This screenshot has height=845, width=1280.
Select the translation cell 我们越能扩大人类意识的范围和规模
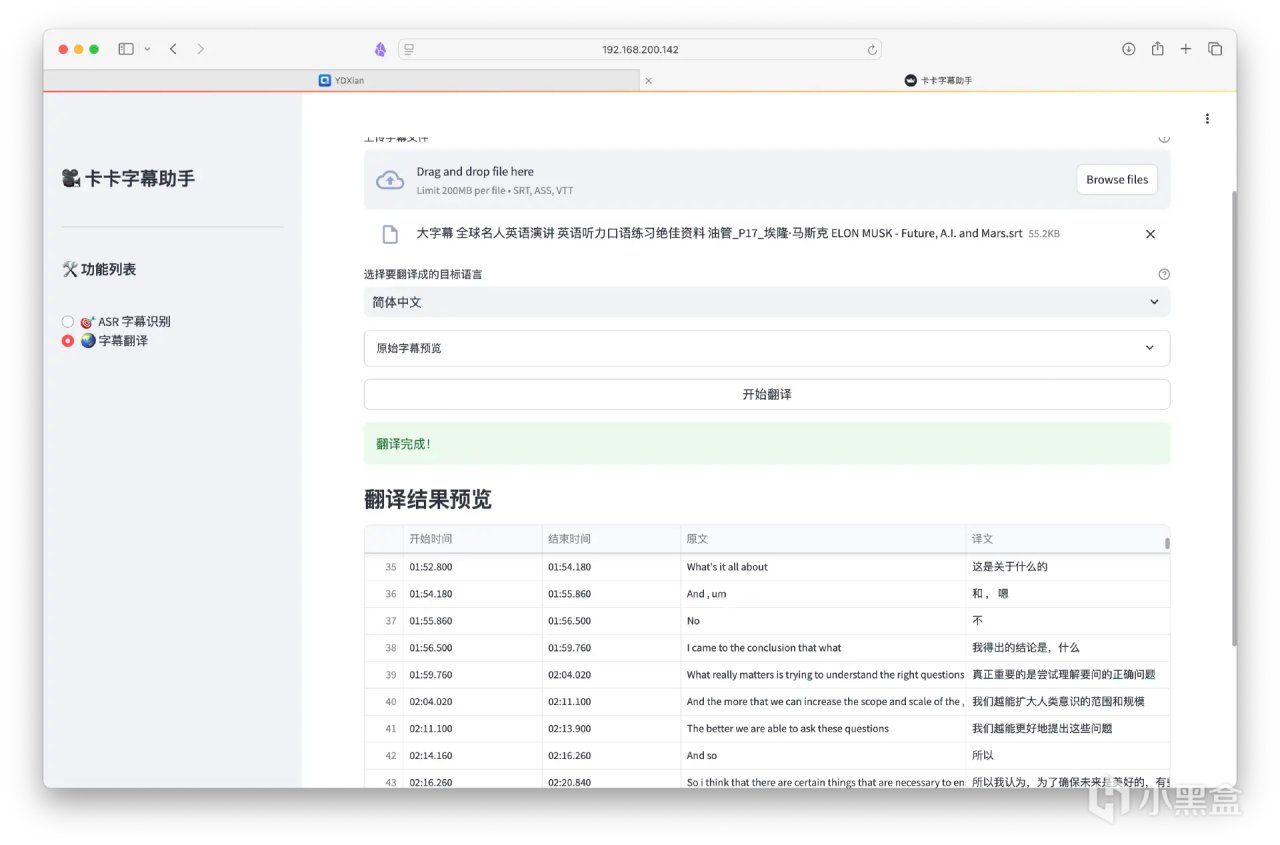1067,702
